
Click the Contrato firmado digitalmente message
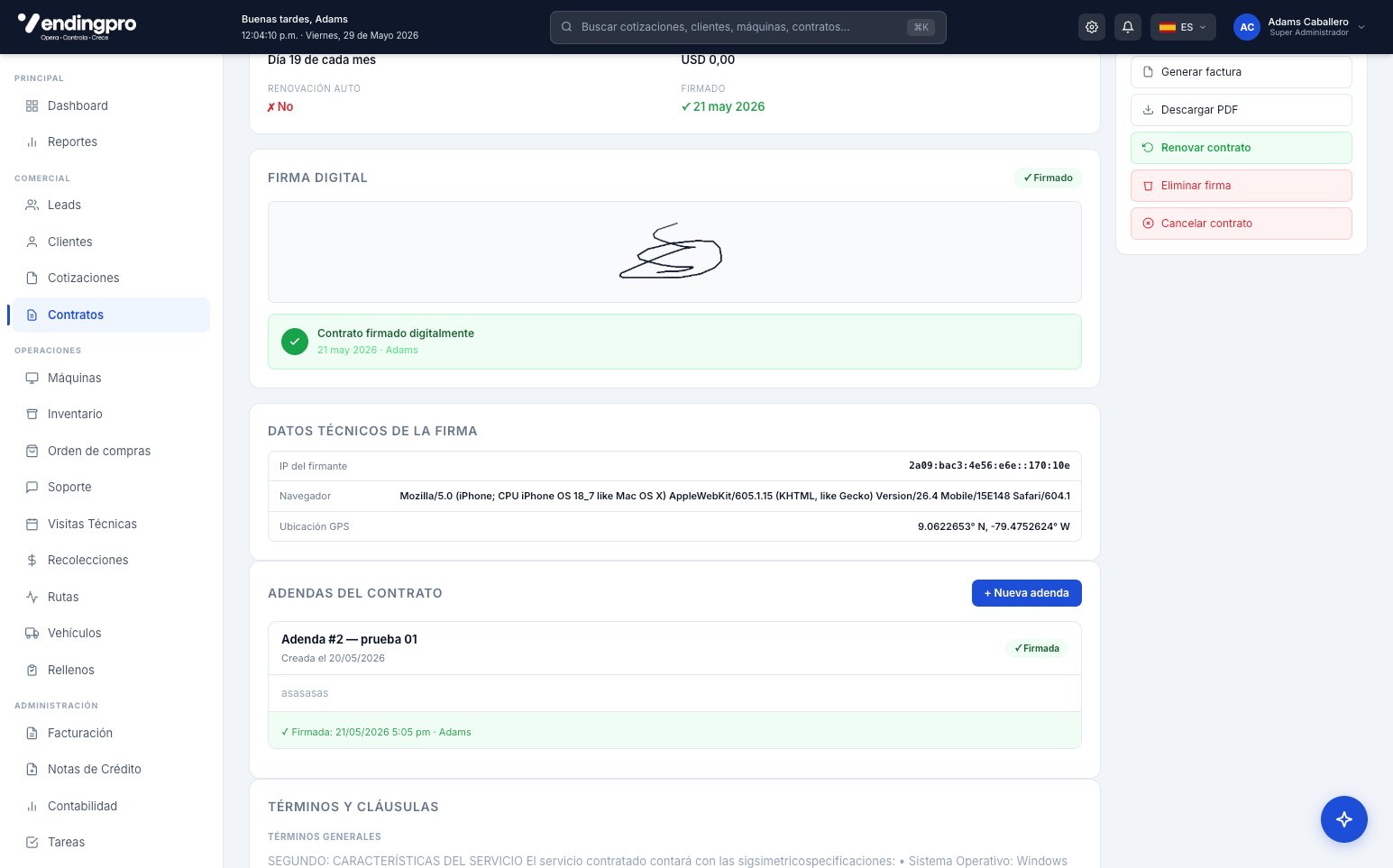[396, 333]
